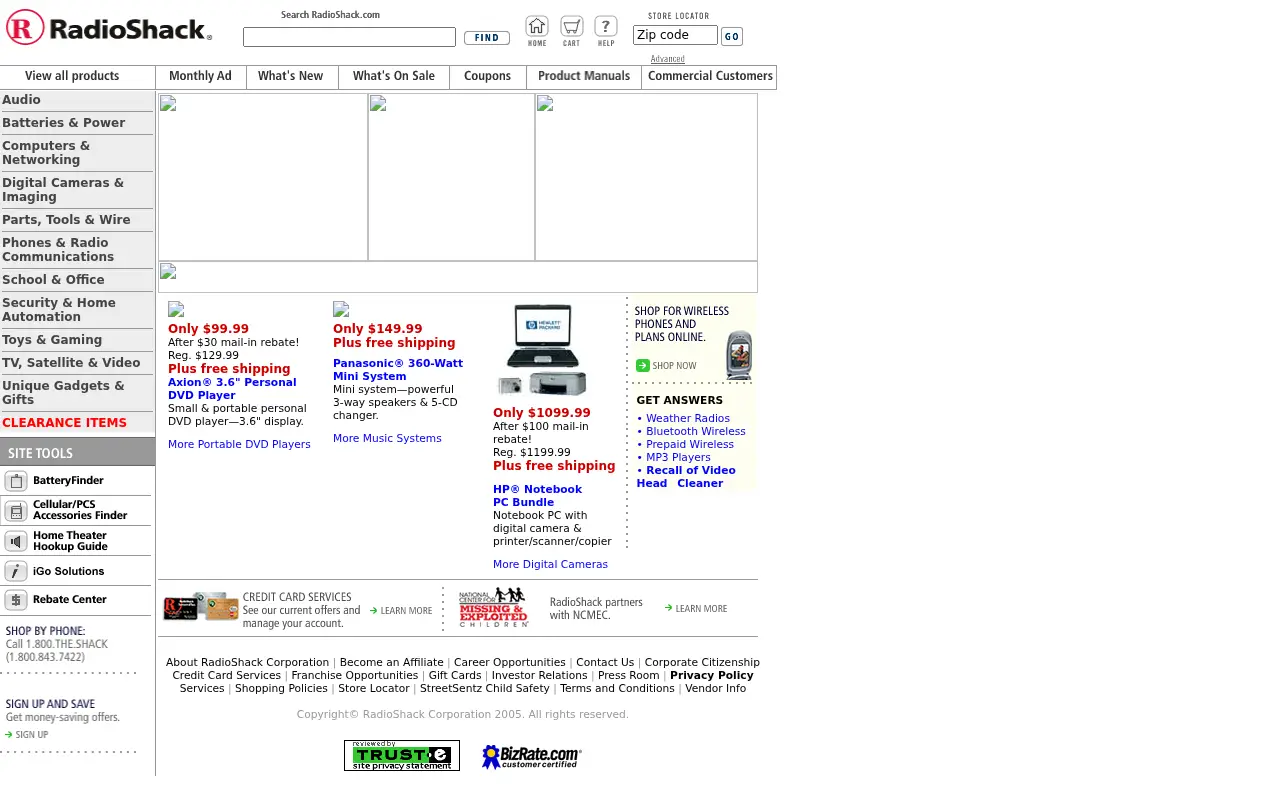Click the GO store locator button
The image size is (1280, 800).
732,37
